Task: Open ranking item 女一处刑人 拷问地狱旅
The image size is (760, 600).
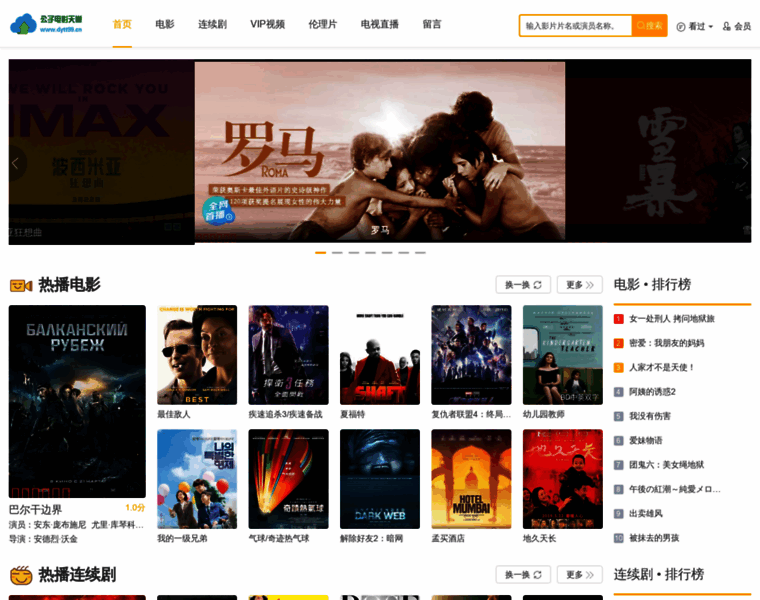Action: [x=672, y=319]
